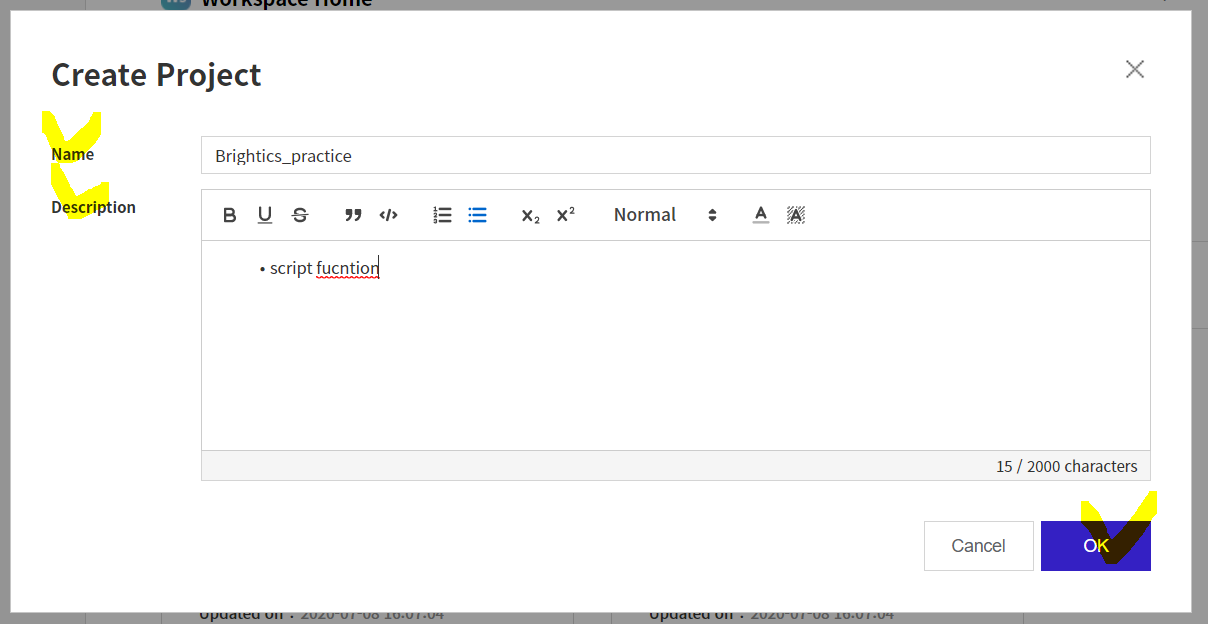
Task: Open the Normal heading style dropdown
Action: coord(665,215)
